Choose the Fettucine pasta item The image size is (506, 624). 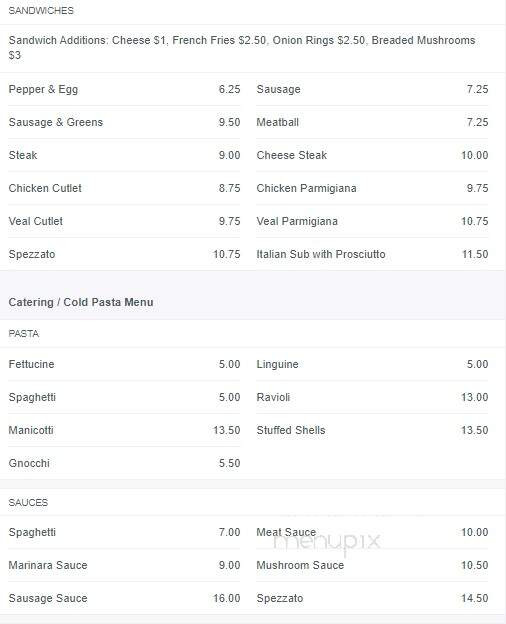[x=124, y=364]
